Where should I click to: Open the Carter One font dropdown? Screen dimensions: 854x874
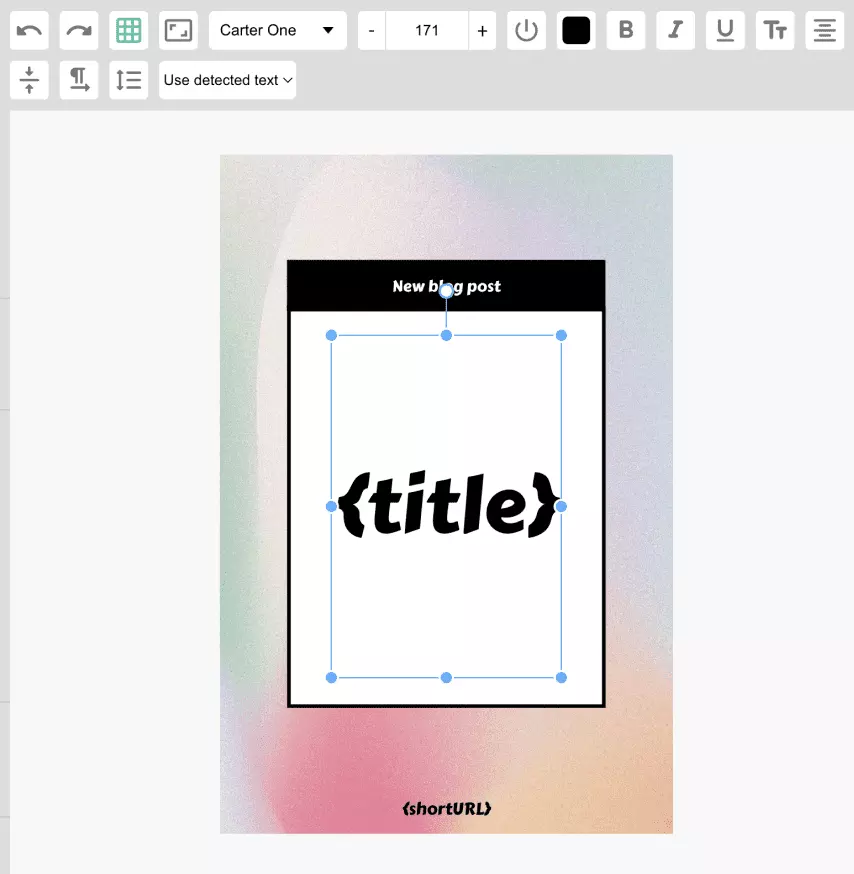277,30
